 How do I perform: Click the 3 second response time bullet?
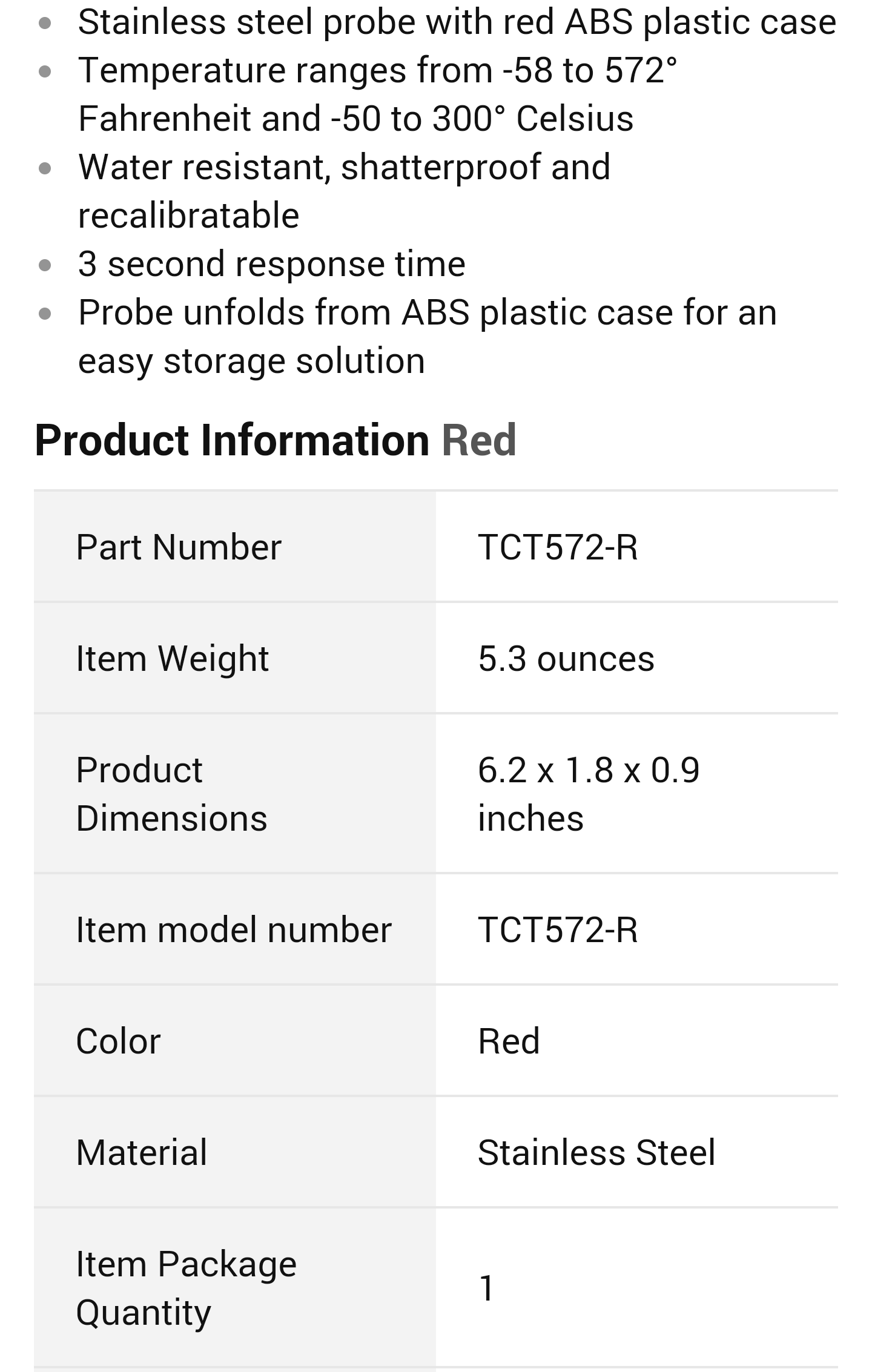click(x=271, y=264)
